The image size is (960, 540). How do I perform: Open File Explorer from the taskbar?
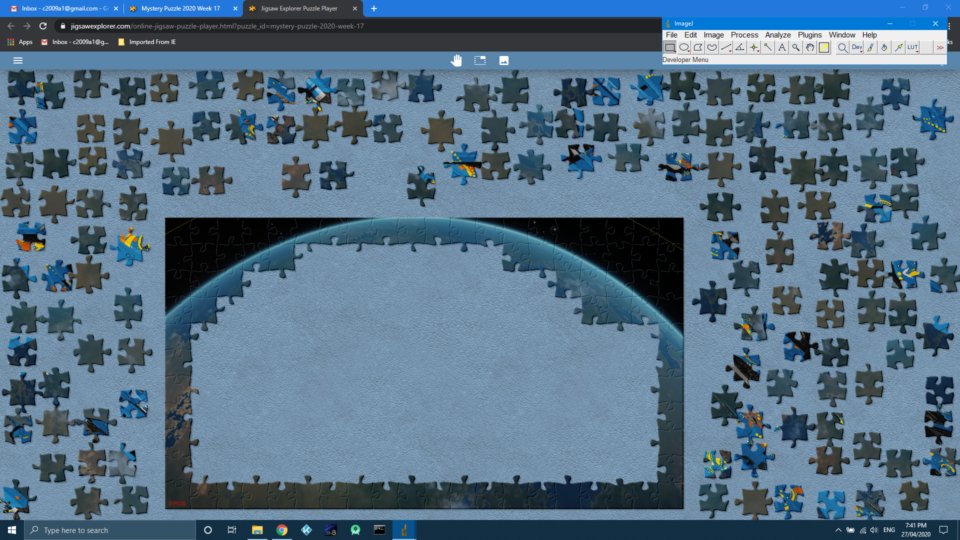pyautogui.click(x=257, y=530)
